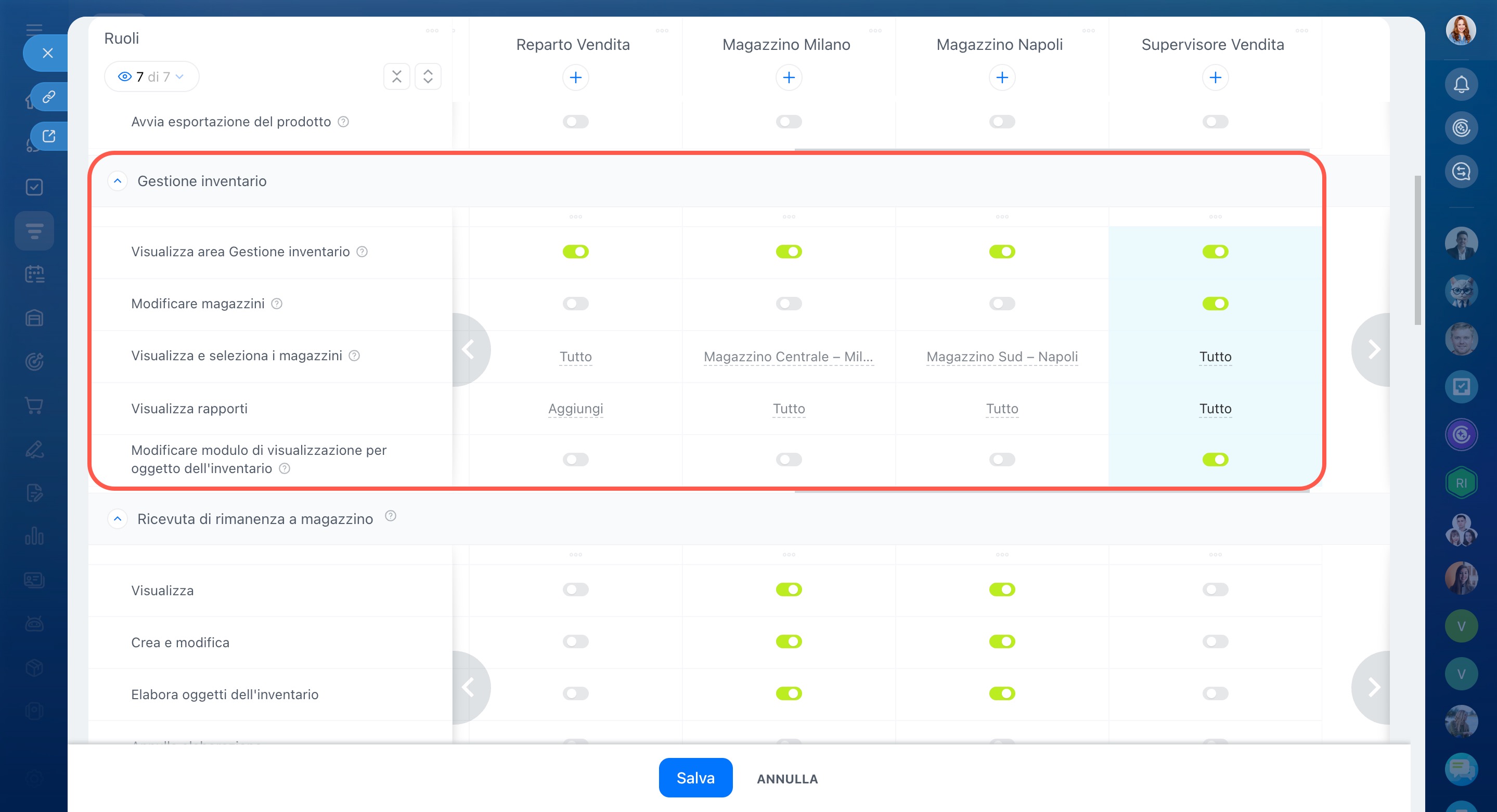This screenshot has width=1497, height=812.
Task: Click the copy link icon on left edge
Action: tap(49, 96)
